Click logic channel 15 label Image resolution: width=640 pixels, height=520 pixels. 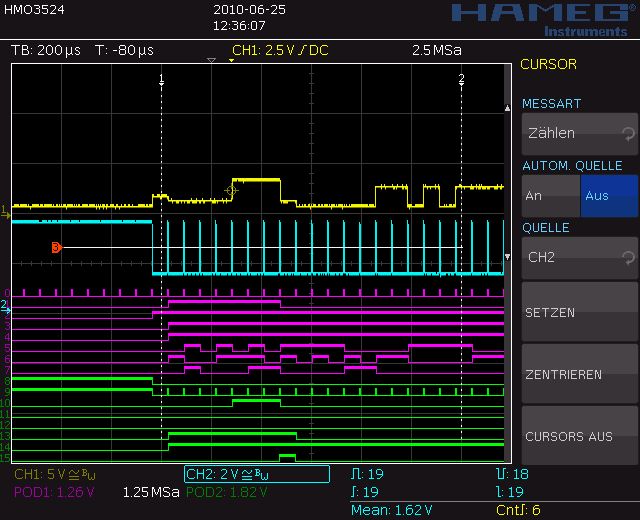[x=5, y=458]
